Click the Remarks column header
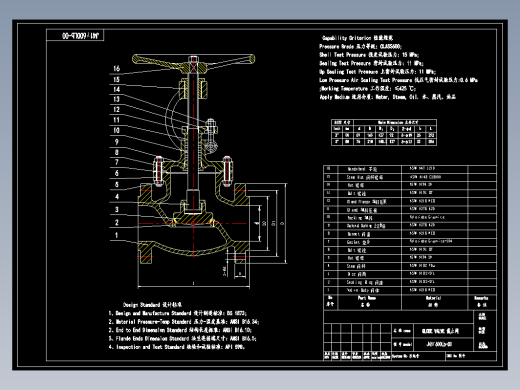This screenshot has width=520, height=390. click(x=482, y=302)
